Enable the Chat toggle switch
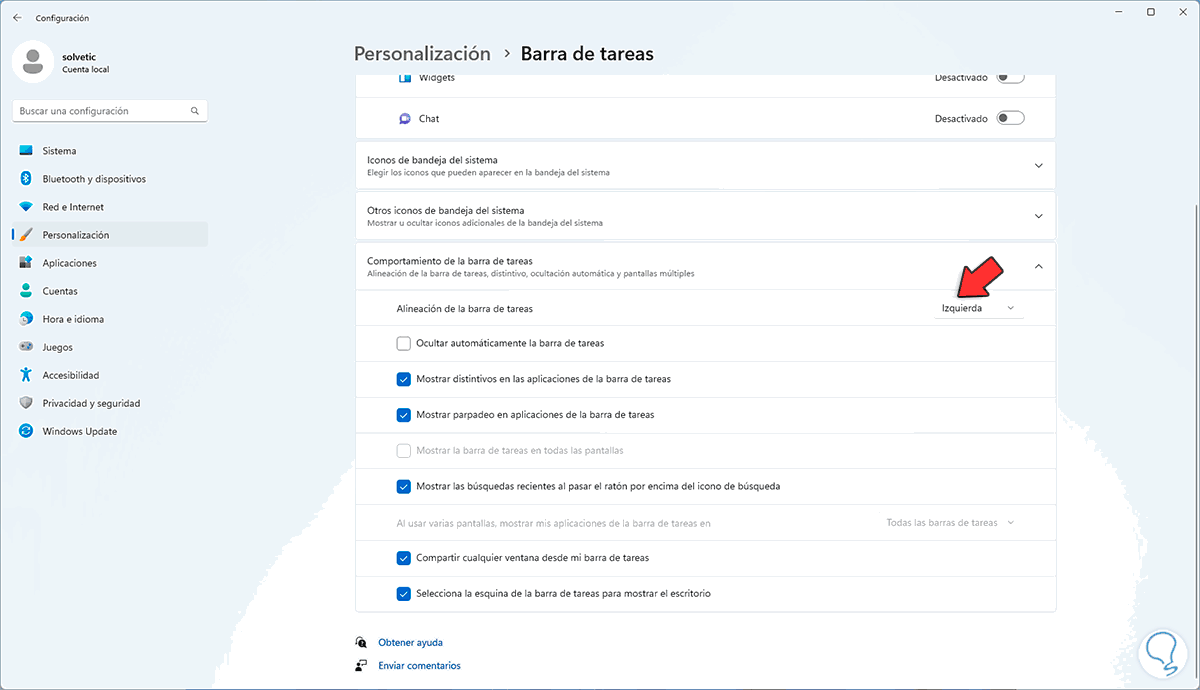 pyautogui.click(x=1010, y=118)
